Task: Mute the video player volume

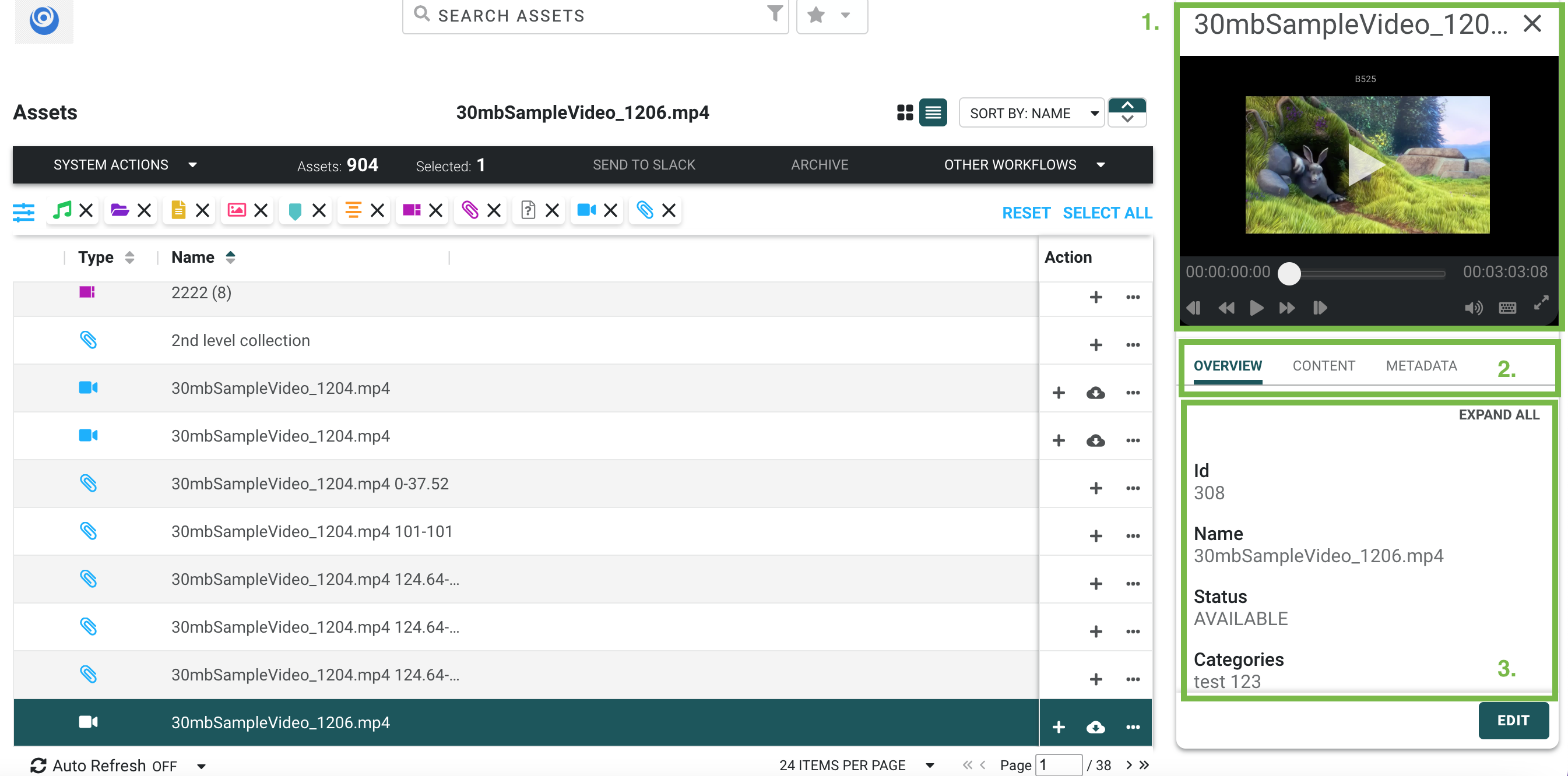Action: pos(1472,308)
